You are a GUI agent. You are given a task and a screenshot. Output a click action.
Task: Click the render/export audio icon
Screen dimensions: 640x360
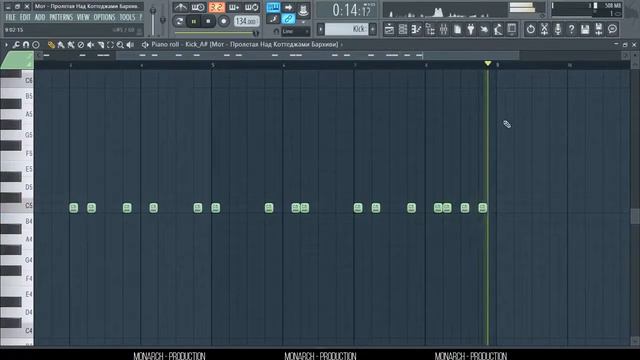598,29
